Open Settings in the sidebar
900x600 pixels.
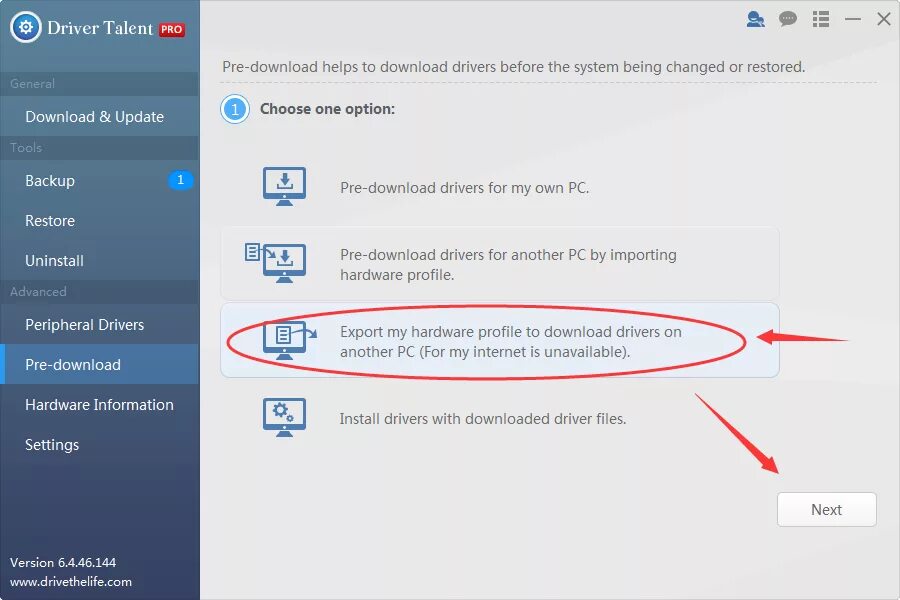click(x=100, y=445)
